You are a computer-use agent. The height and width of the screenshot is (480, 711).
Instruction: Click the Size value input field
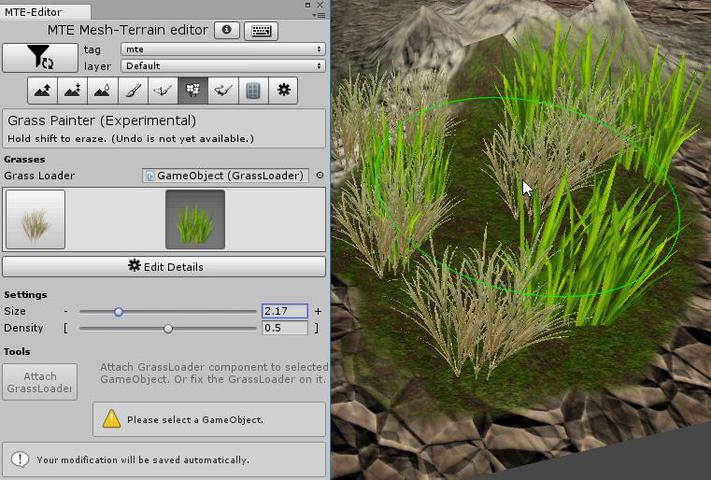(284, 312)
